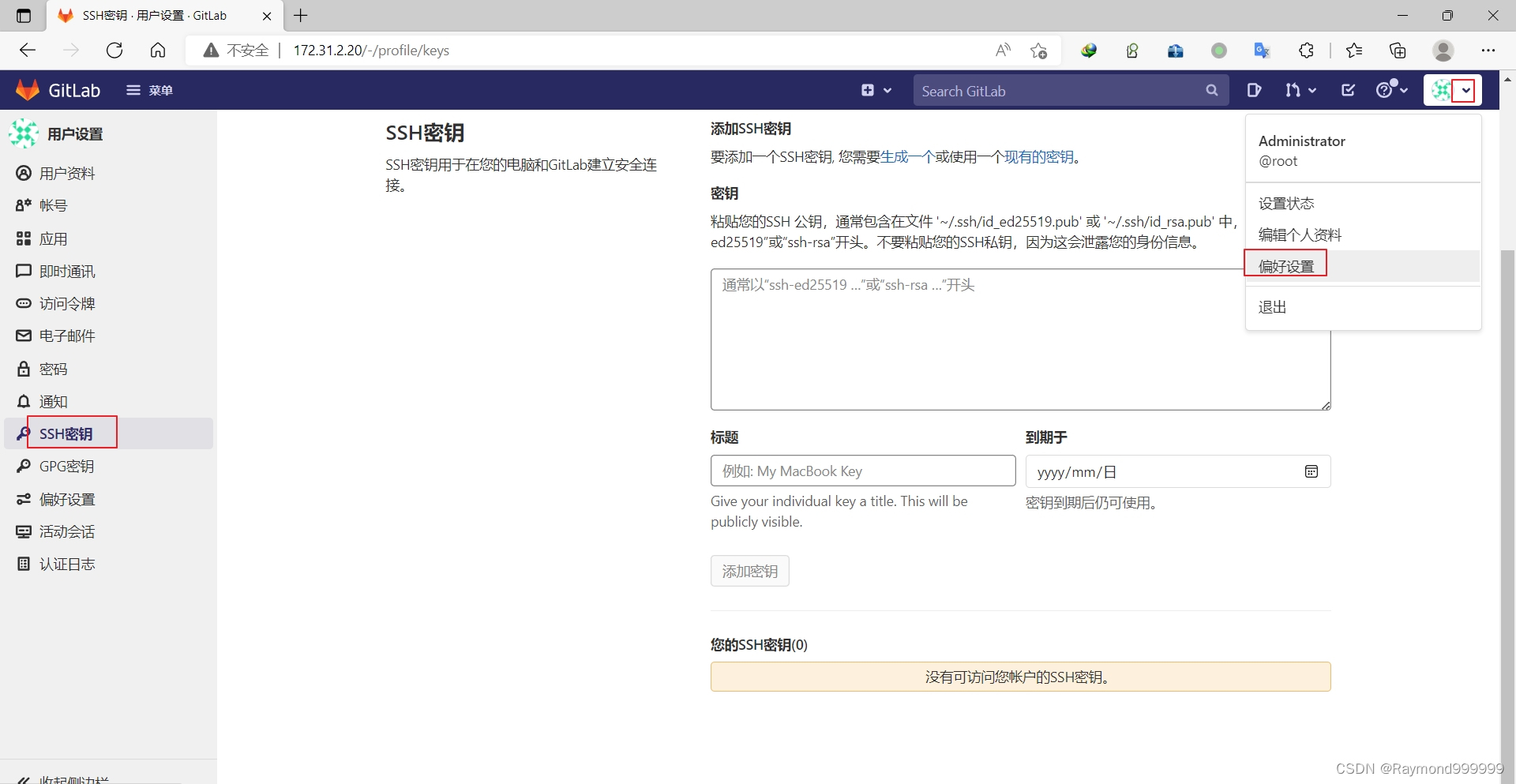This screenshot has width=1516, height=784.
Task: Open 通知 in sidebar
Action: click(x=108, y=401)
